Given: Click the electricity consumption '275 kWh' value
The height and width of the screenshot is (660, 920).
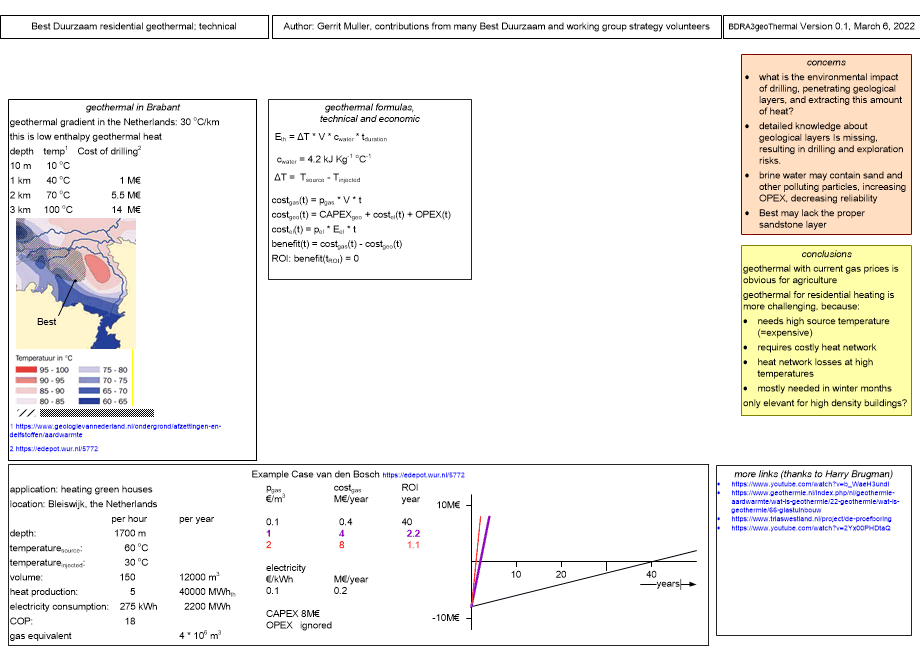Looking at the screenshot, I should 138,607.
